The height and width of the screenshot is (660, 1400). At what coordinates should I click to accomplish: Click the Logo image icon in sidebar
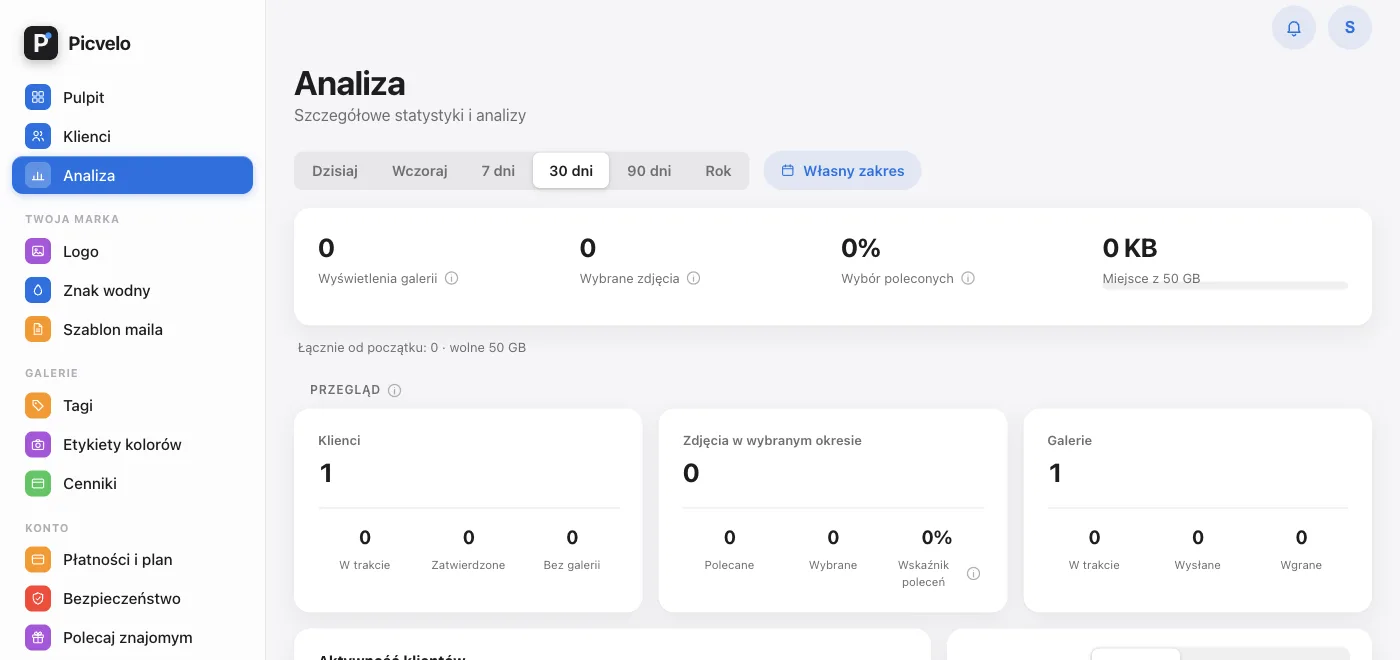(38, 251)
